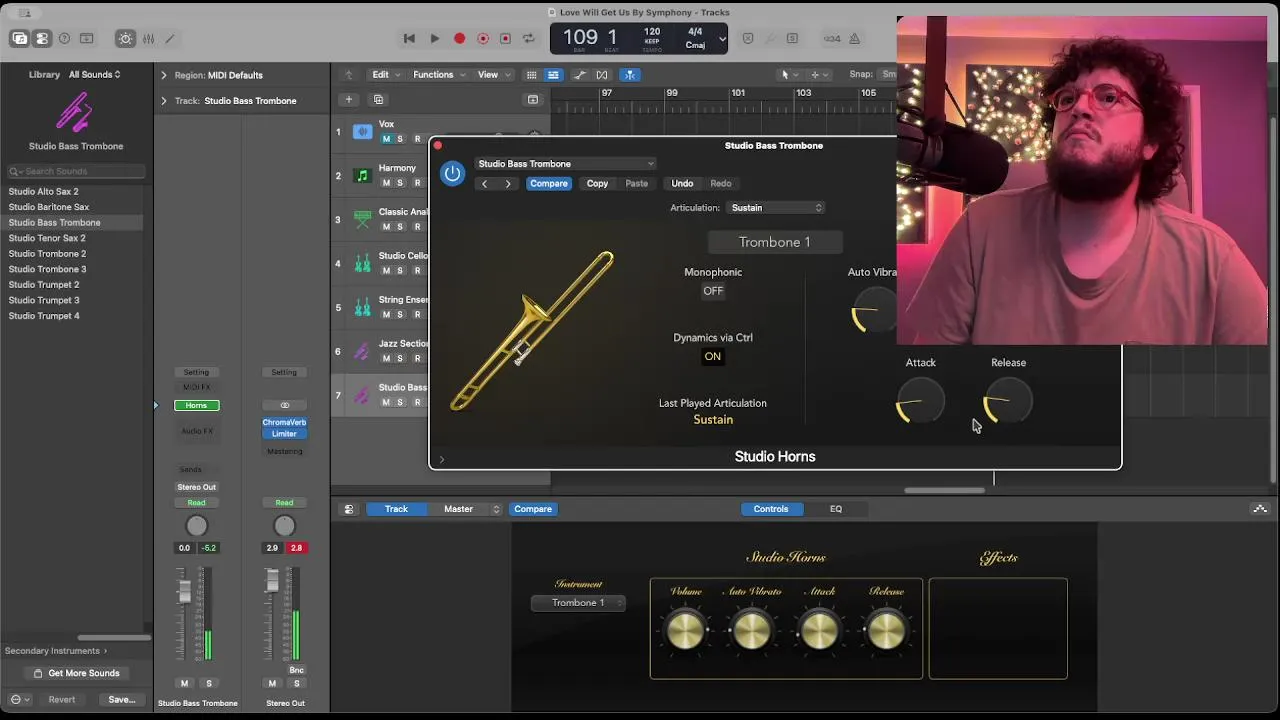1280x720 pixels.
Task: Switch to the Track tab in Smart Controls
Action: tap(396, 509)
